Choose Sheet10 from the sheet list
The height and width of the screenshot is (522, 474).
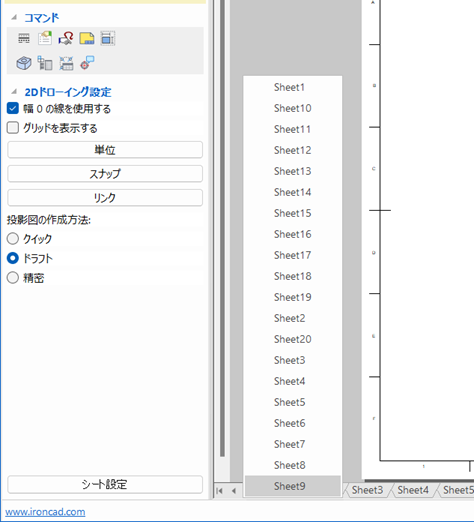pyautogui.click(x=293, y=108)
